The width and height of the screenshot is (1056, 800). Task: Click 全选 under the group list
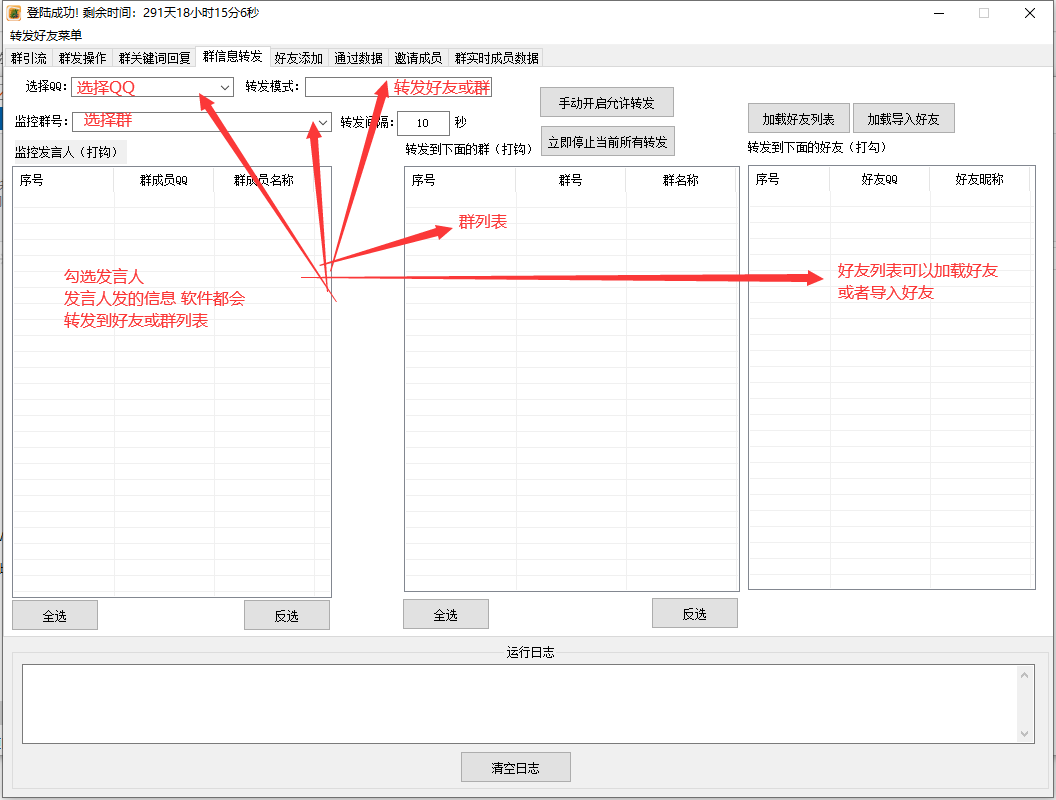click(446, 615)
